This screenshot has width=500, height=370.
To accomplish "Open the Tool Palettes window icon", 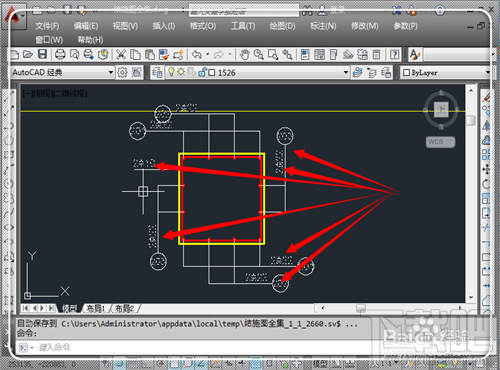I will 334,54.
